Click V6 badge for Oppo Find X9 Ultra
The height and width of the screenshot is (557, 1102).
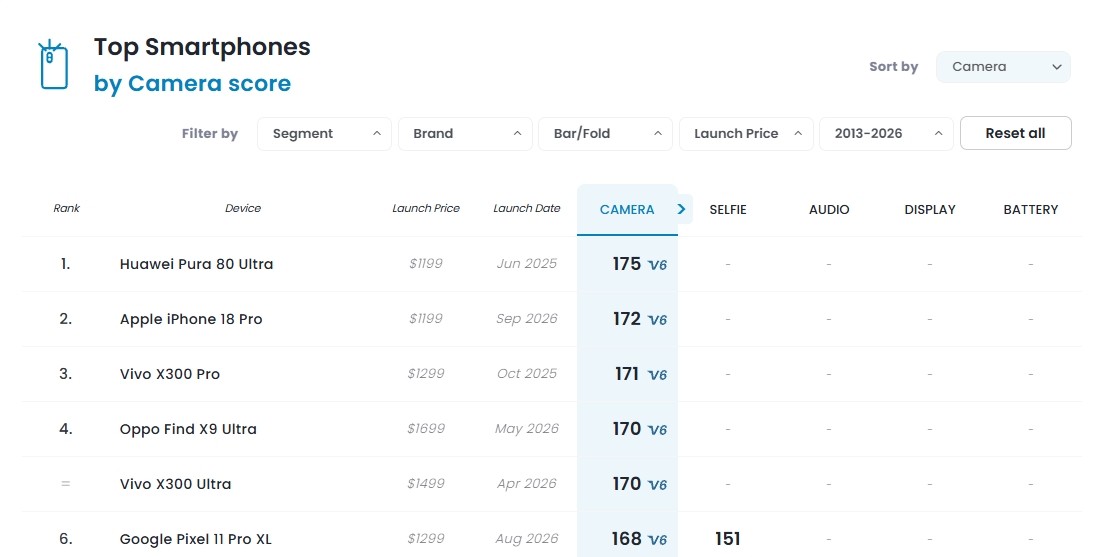pyautogui.click(x=658, y=430)
